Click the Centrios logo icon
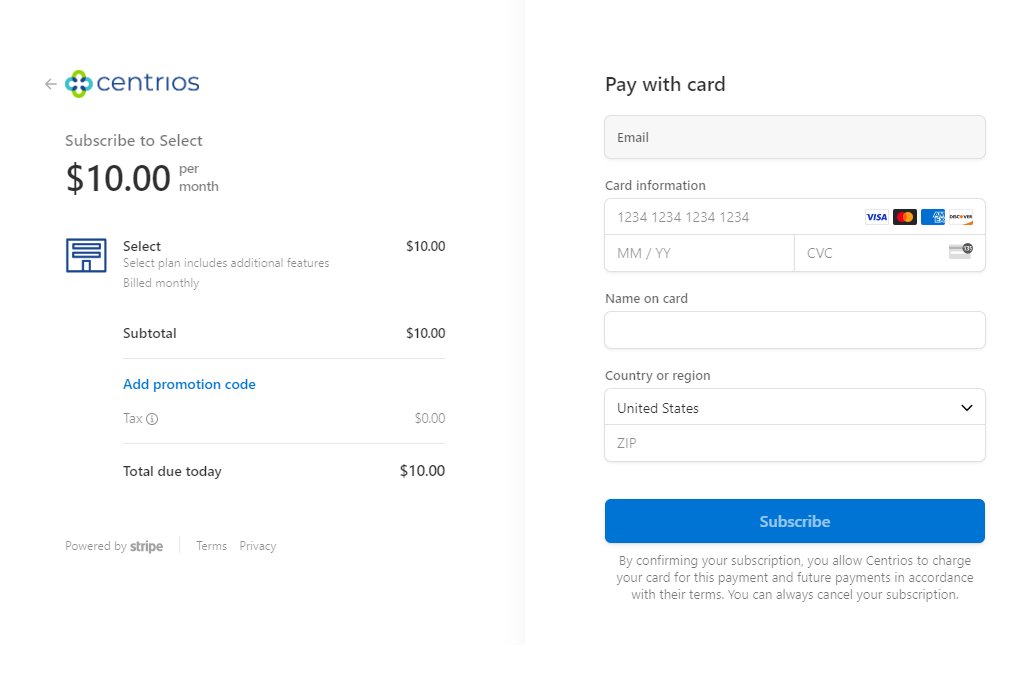 coord(79,84)
